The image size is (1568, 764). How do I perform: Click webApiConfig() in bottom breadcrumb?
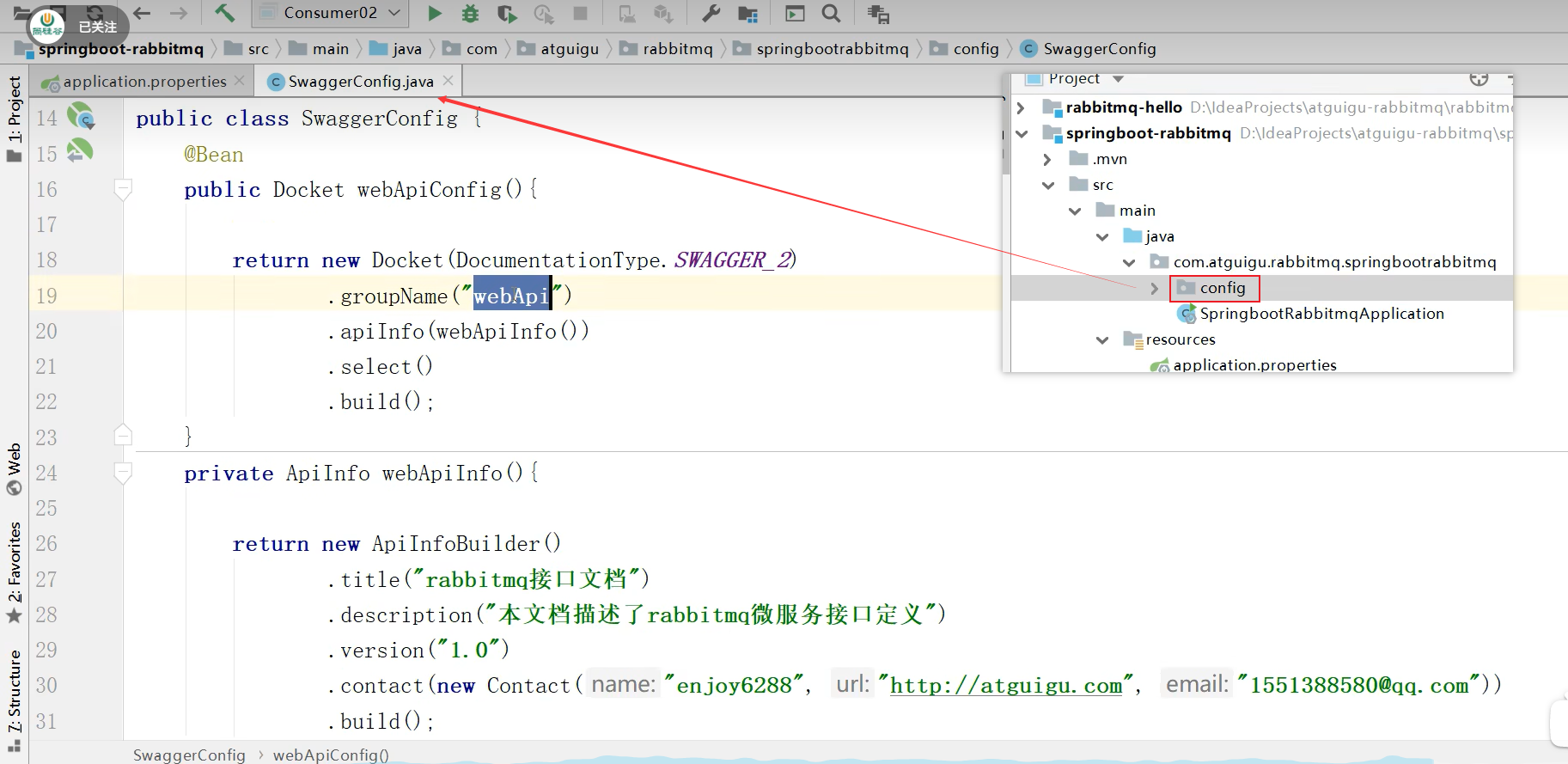pyautogui.click(x=331, y=755)
